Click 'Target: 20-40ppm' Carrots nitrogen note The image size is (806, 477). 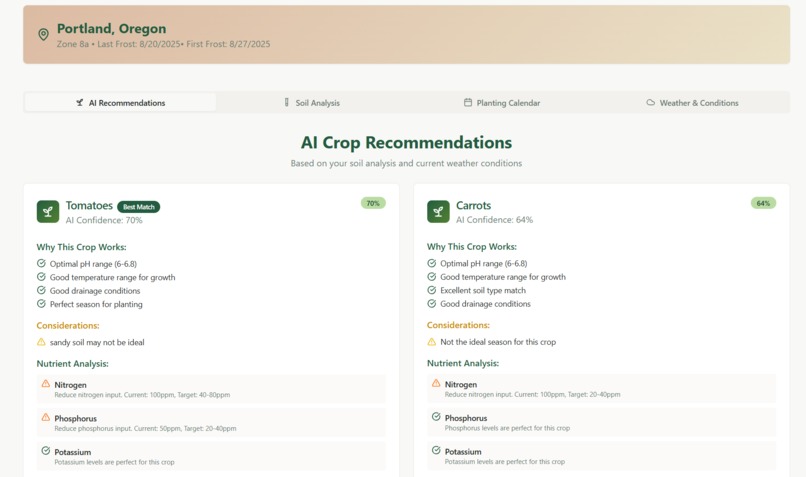594,395
